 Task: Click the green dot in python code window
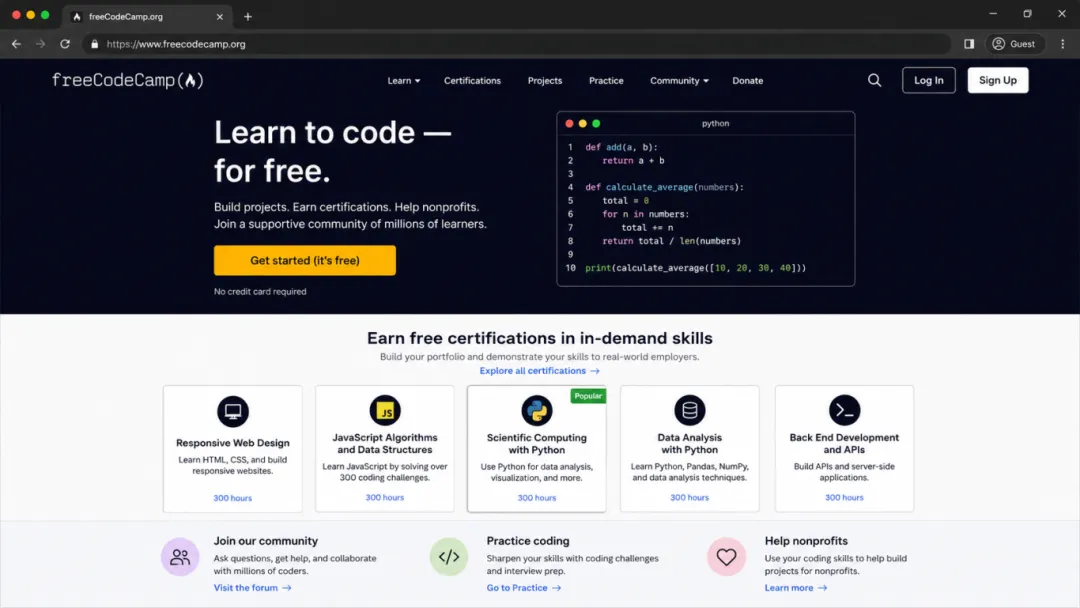click(596, 124)
